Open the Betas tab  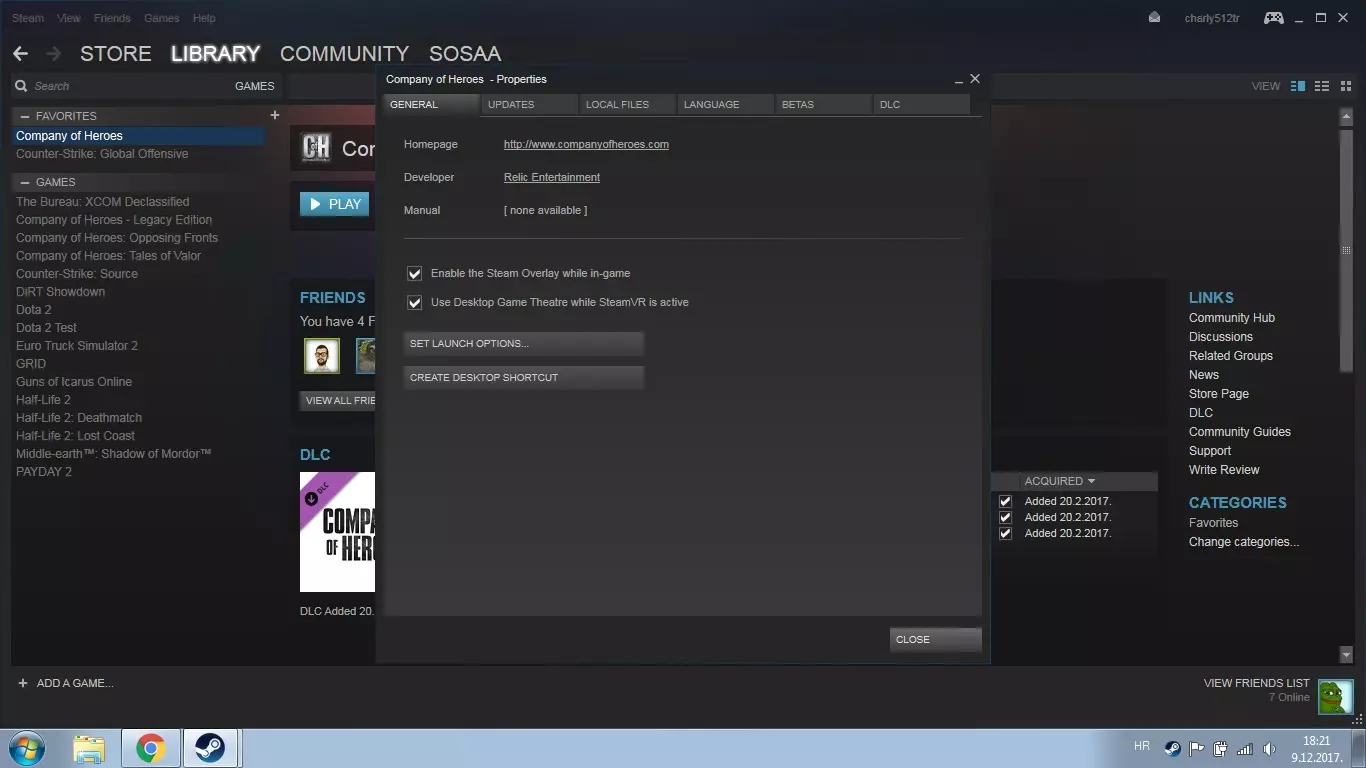pos(823,104)
